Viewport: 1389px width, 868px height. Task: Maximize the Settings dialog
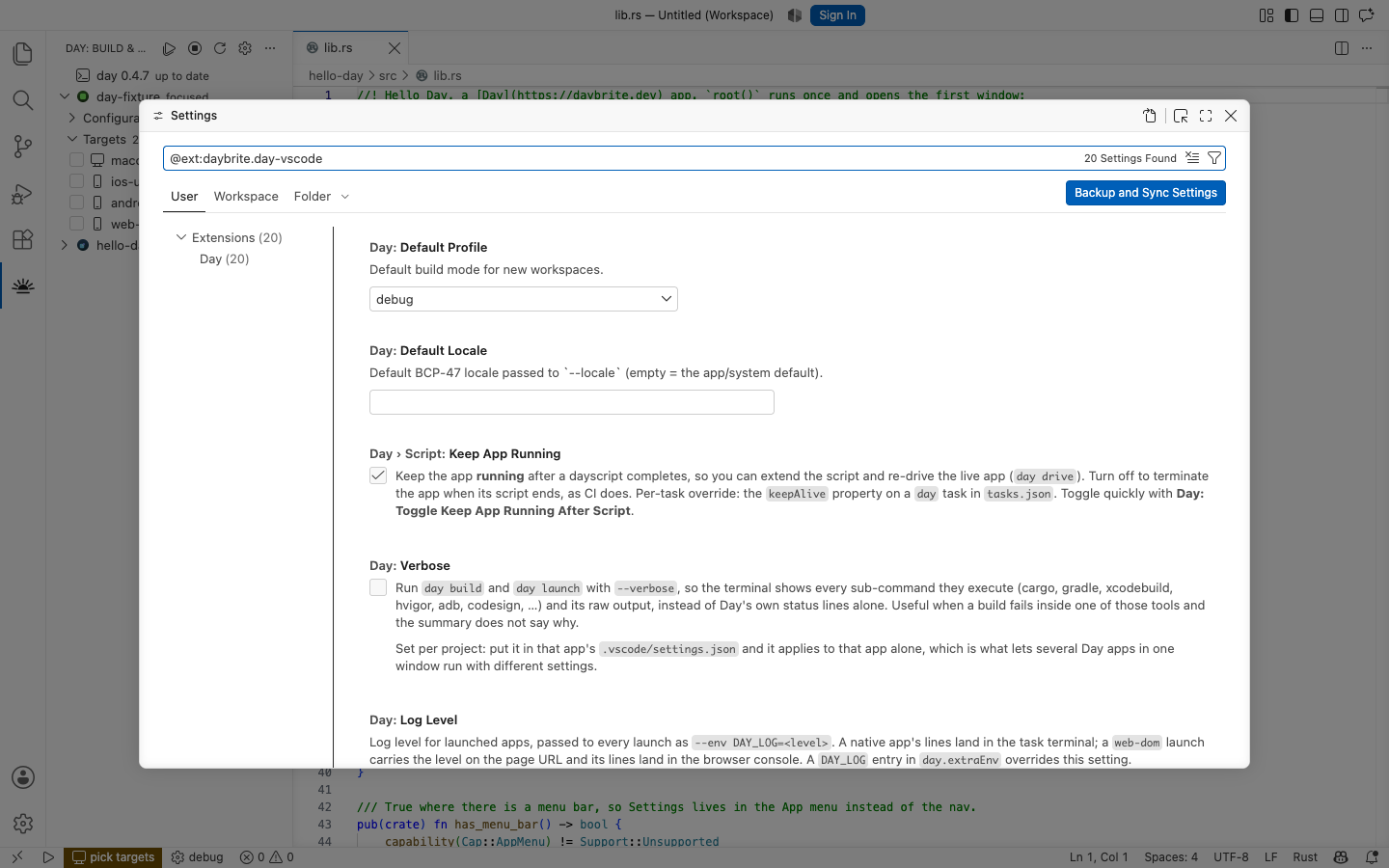coord(1206,116)
